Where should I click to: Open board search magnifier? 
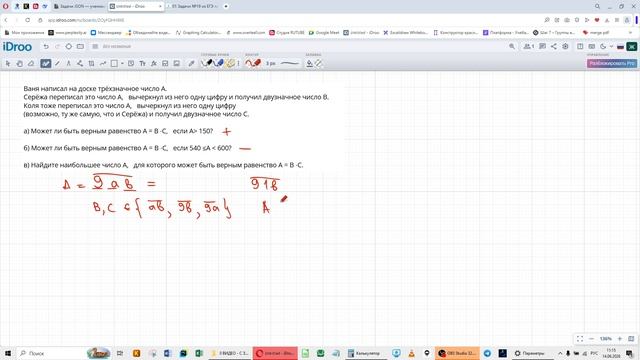coord(512,47)
